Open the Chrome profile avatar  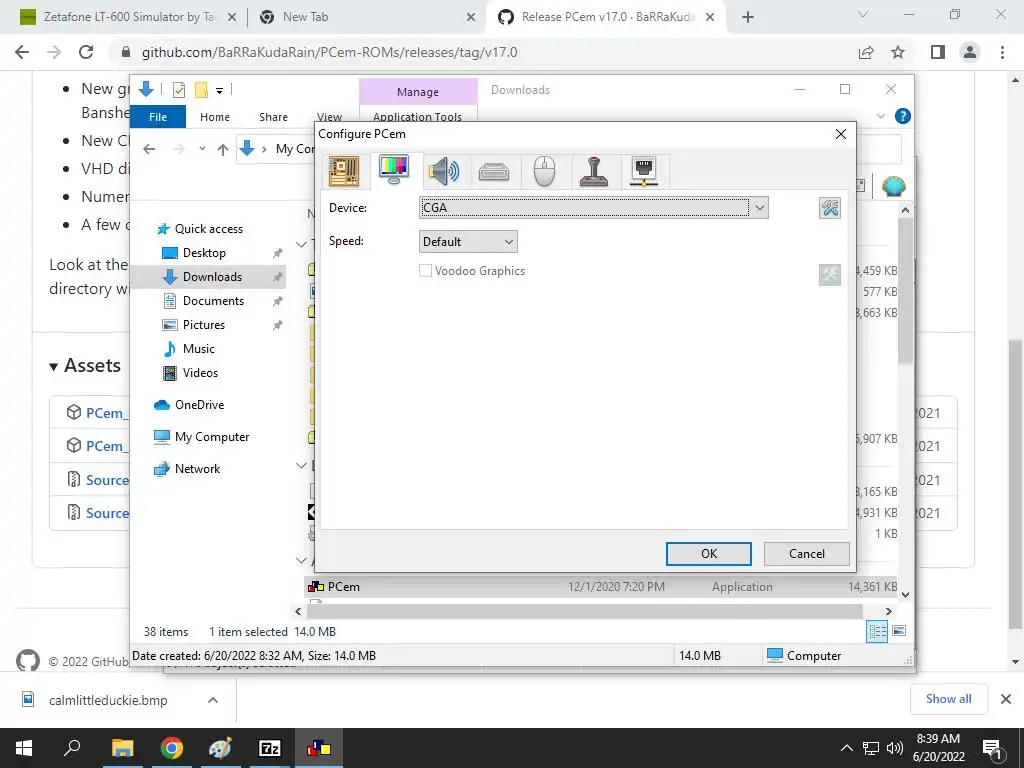click(970, 52)
